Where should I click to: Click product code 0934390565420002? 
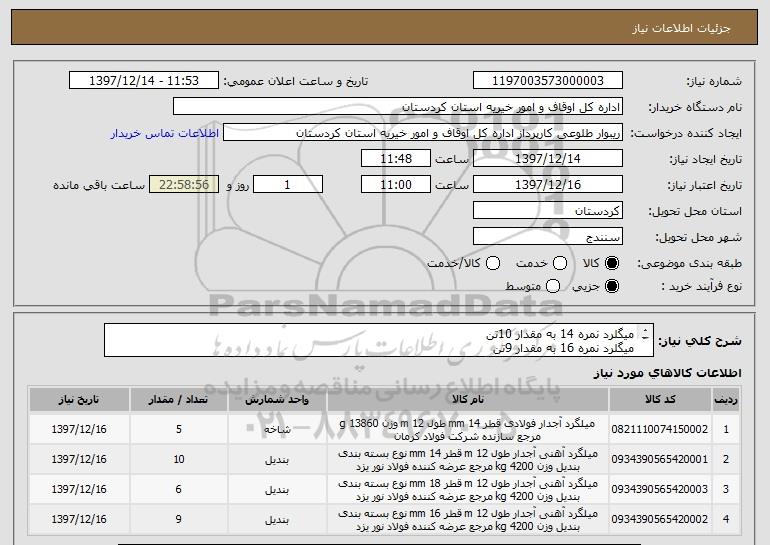pos(660,519)
